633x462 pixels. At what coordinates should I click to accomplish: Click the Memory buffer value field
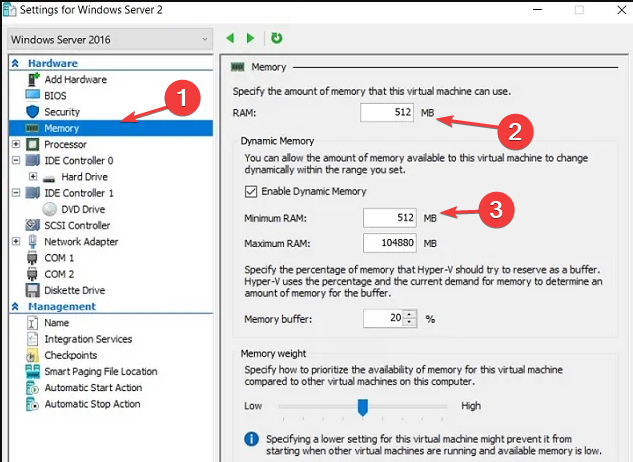coord(384,319)
